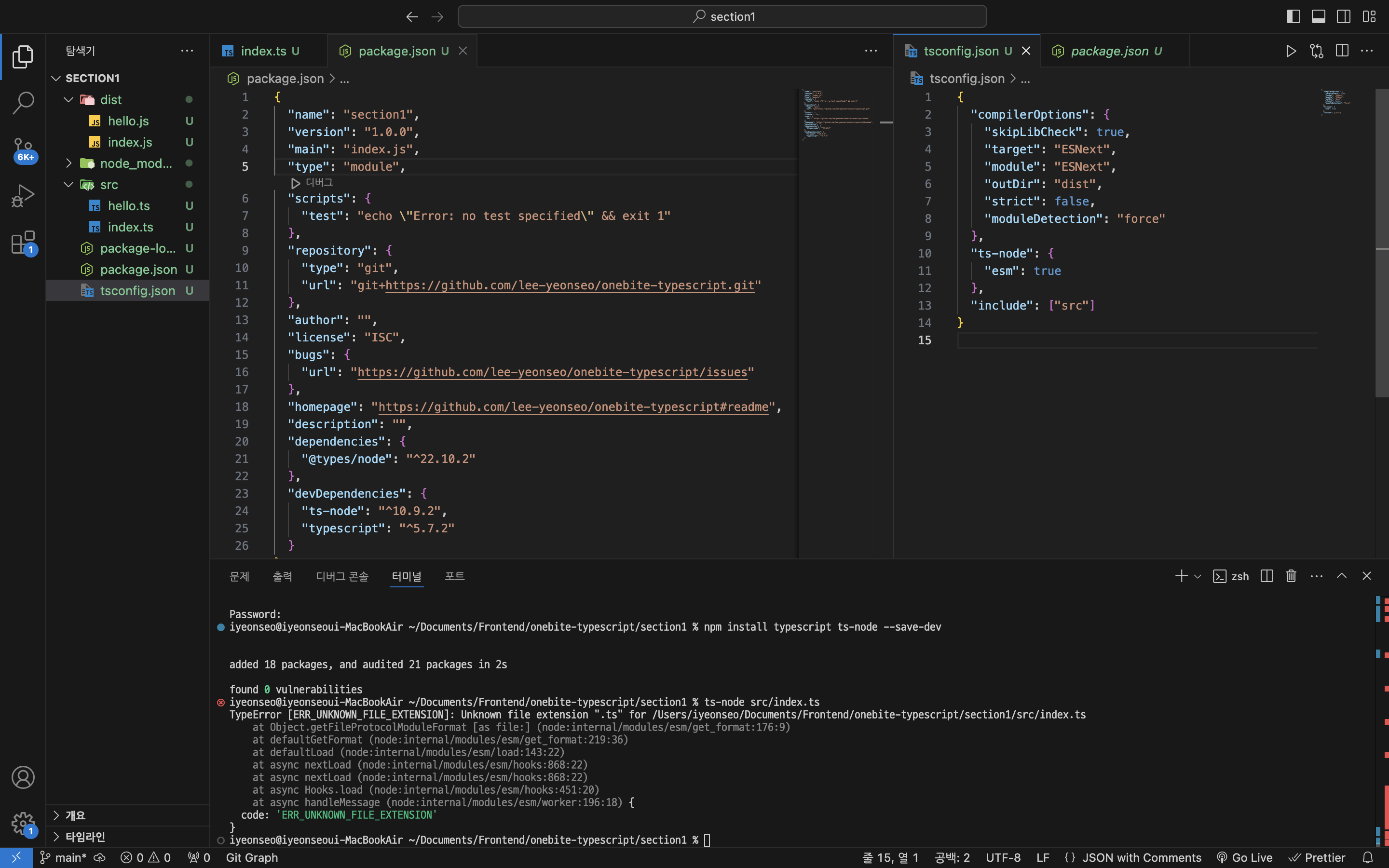This screenshot has height=868, width=1389.
Task: Open terminal panel more actions
Action: (x=1317, y=576)
